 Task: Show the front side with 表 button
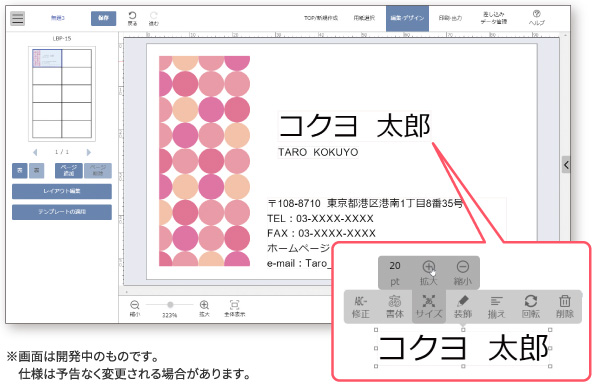pyautogui.click(x=19, y=171)
